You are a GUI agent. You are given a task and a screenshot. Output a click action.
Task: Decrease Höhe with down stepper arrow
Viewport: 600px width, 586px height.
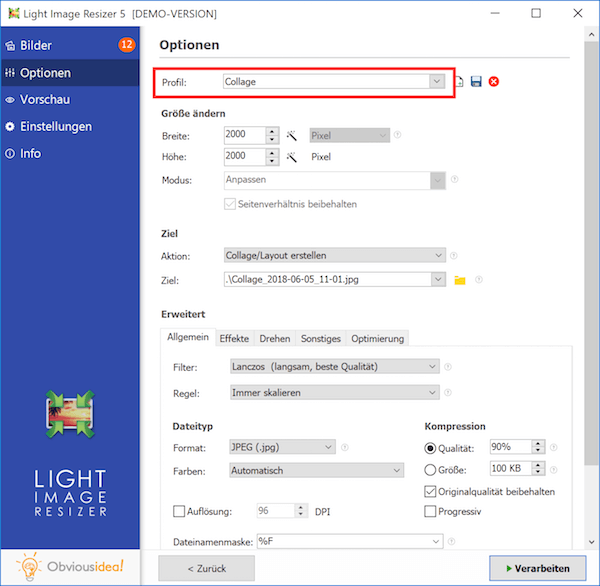tap(272, 161)
